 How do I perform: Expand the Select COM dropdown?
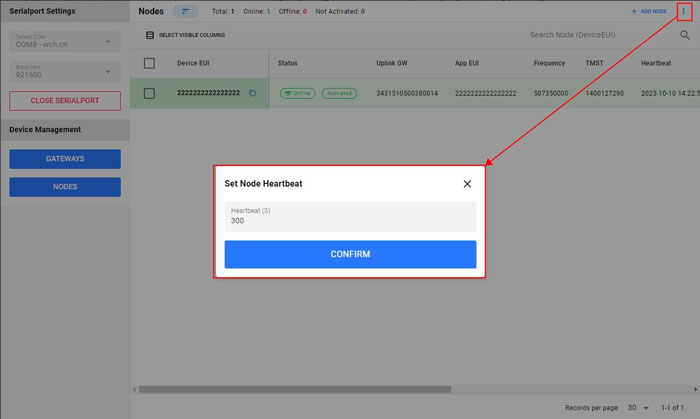pyautogui.click(x=64, y=42)
